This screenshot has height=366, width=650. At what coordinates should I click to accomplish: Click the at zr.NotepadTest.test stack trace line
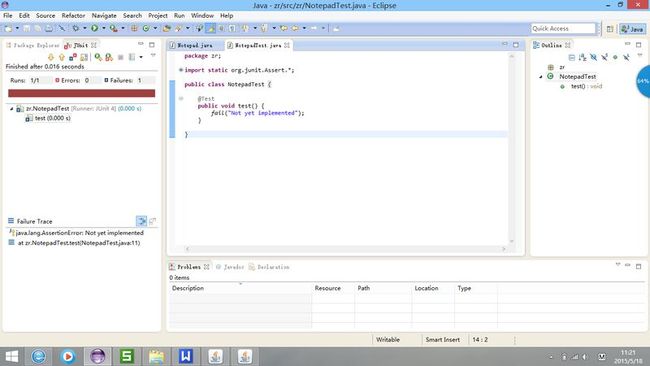tap(75, 243)
